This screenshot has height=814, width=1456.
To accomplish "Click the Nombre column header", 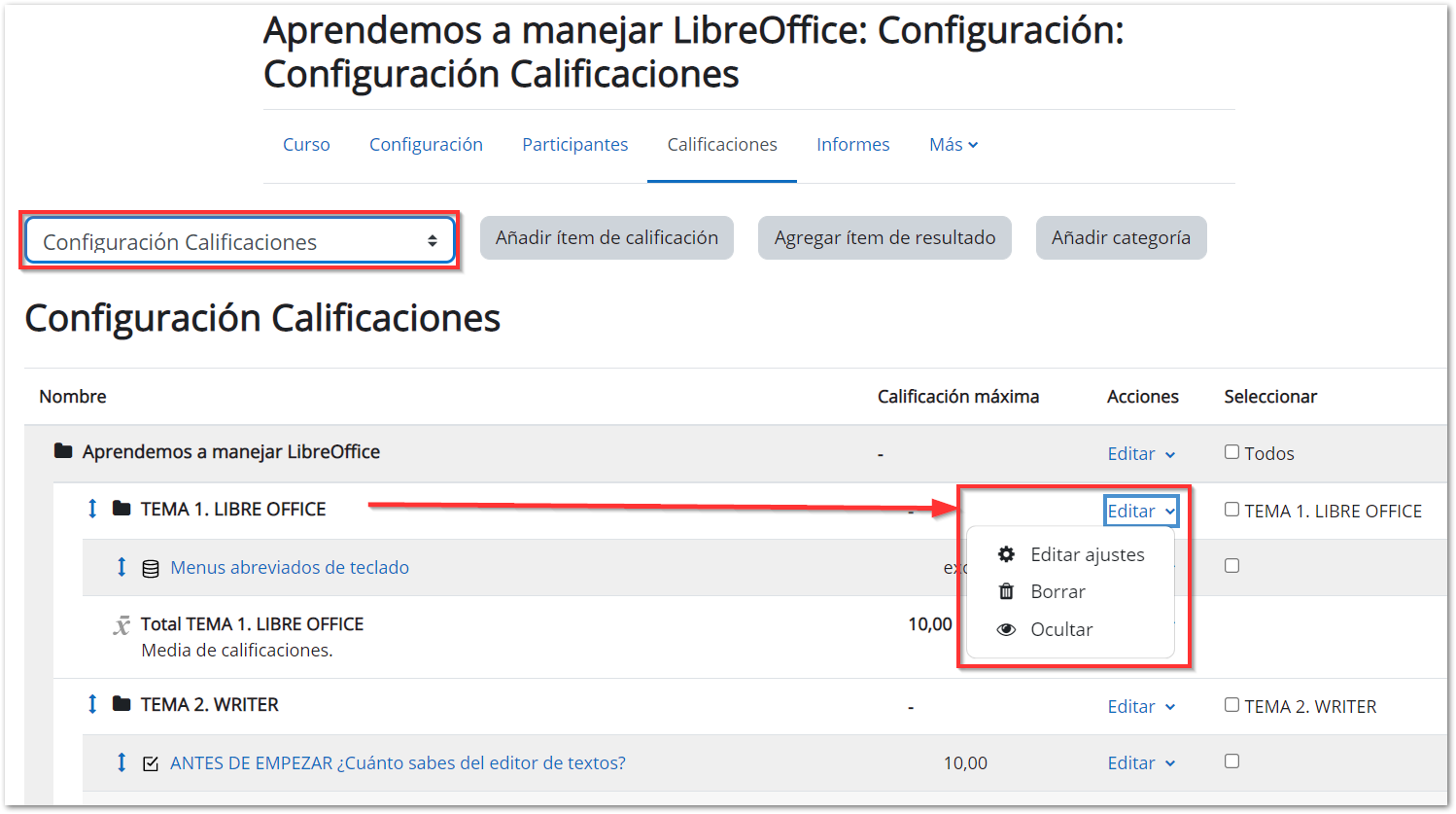I will (73, 396).
